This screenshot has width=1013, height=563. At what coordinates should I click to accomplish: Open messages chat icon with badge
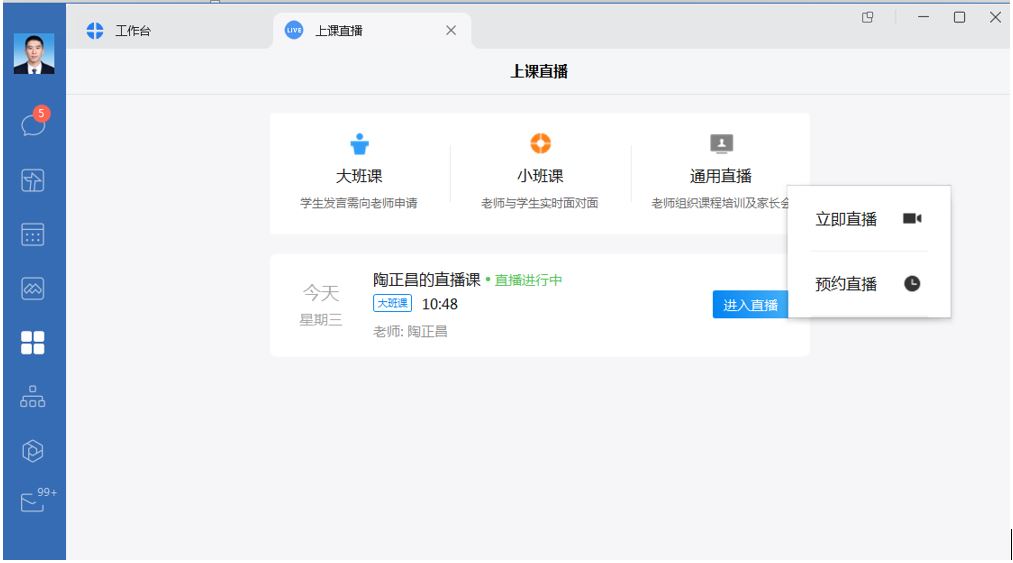click(x=33, y=124)
